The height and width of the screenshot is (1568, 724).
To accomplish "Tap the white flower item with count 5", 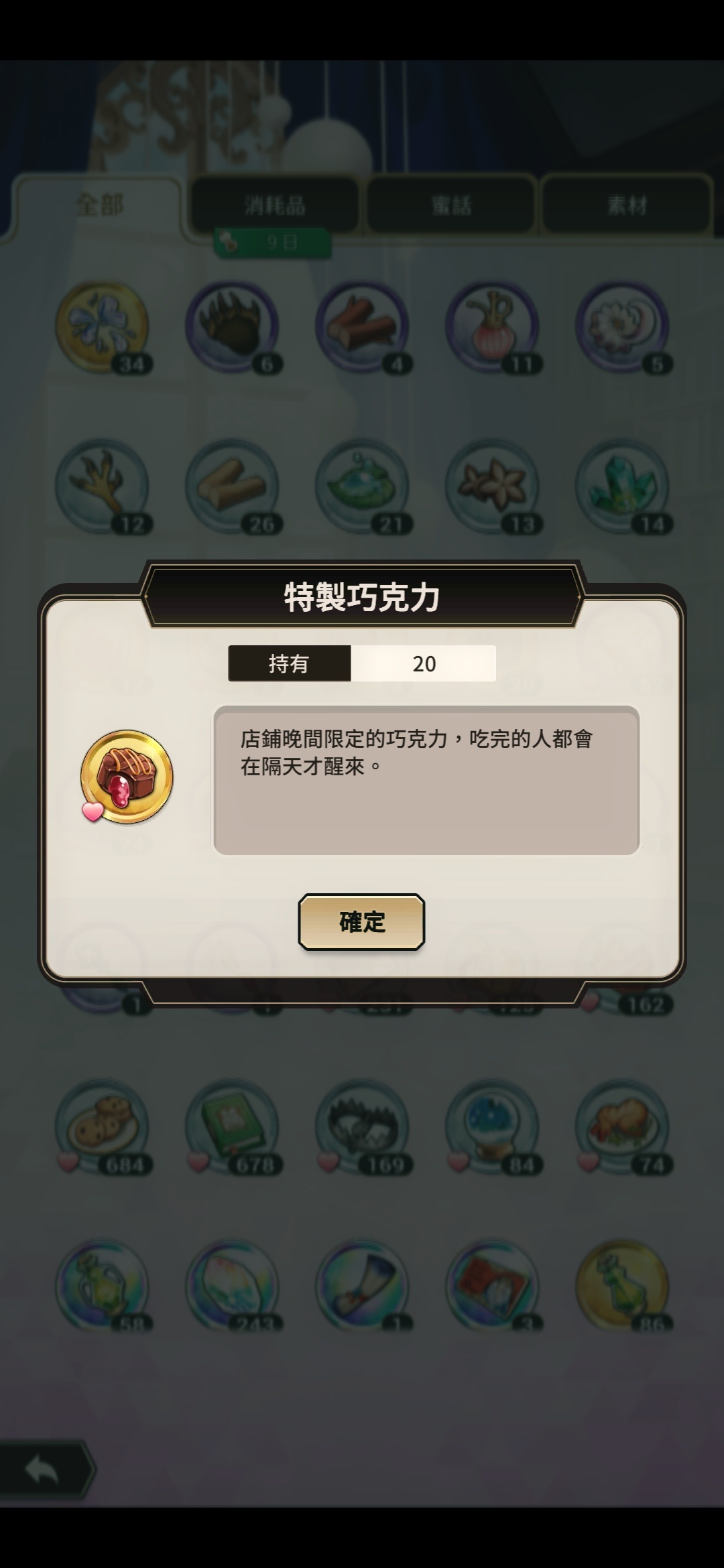I will (x=623, y=328).
